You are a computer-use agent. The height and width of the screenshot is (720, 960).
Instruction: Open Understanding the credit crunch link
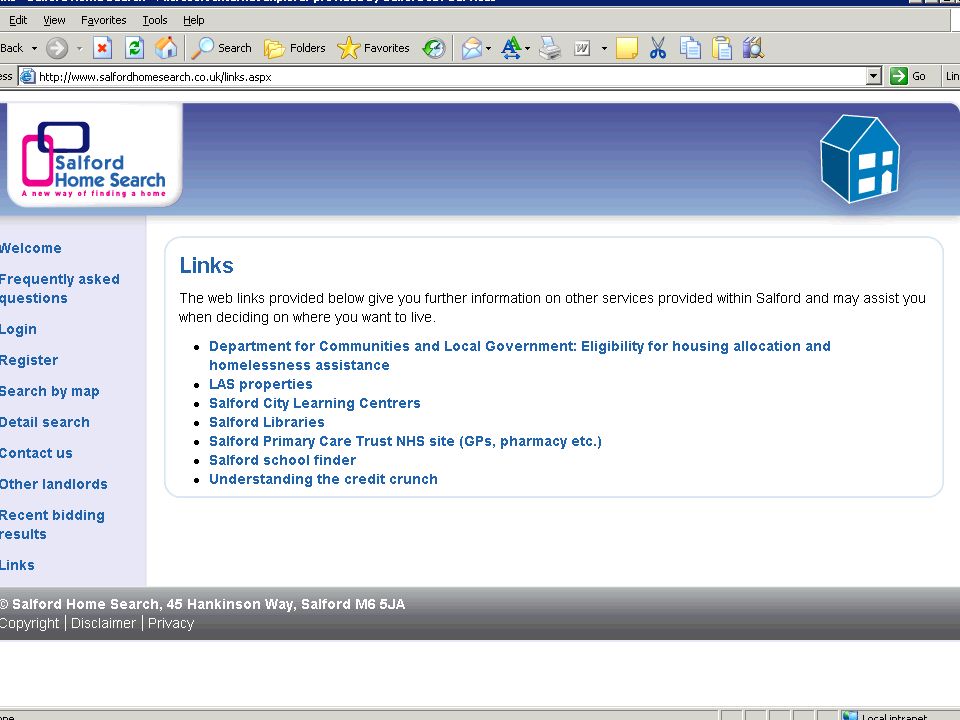point(323,479)
